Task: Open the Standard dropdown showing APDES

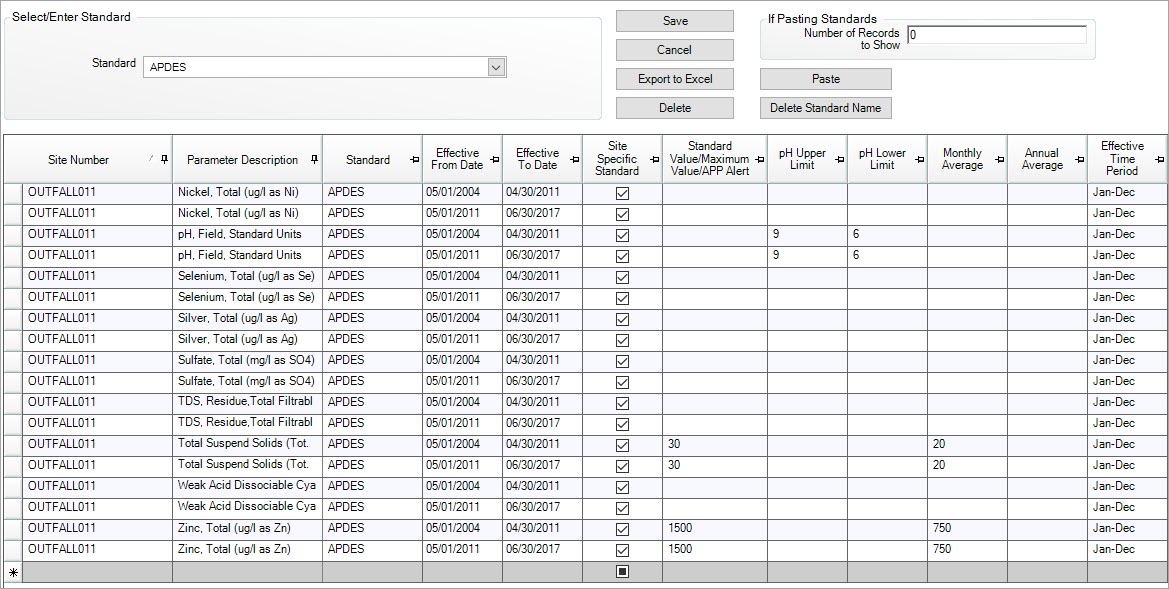Action: coord(496,66)
